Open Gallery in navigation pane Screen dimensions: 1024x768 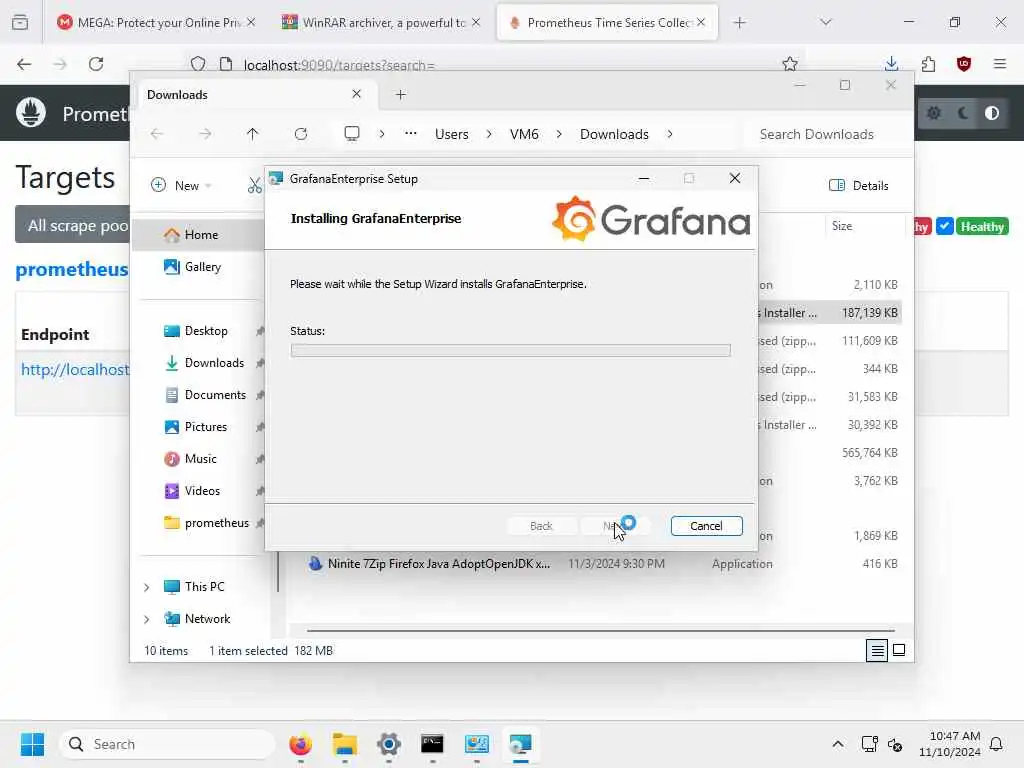202,266
